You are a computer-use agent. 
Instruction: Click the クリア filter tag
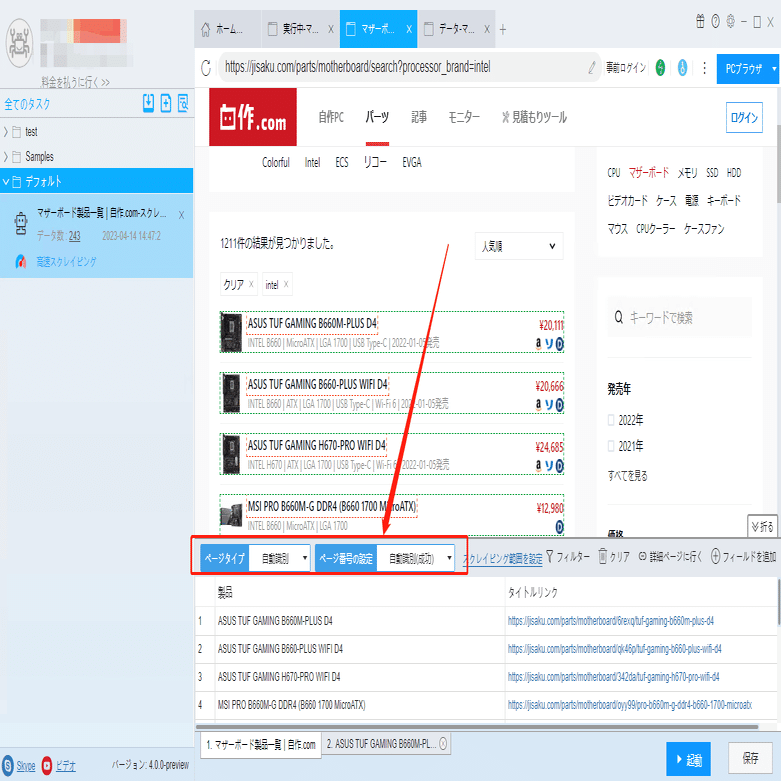(238, 284)
